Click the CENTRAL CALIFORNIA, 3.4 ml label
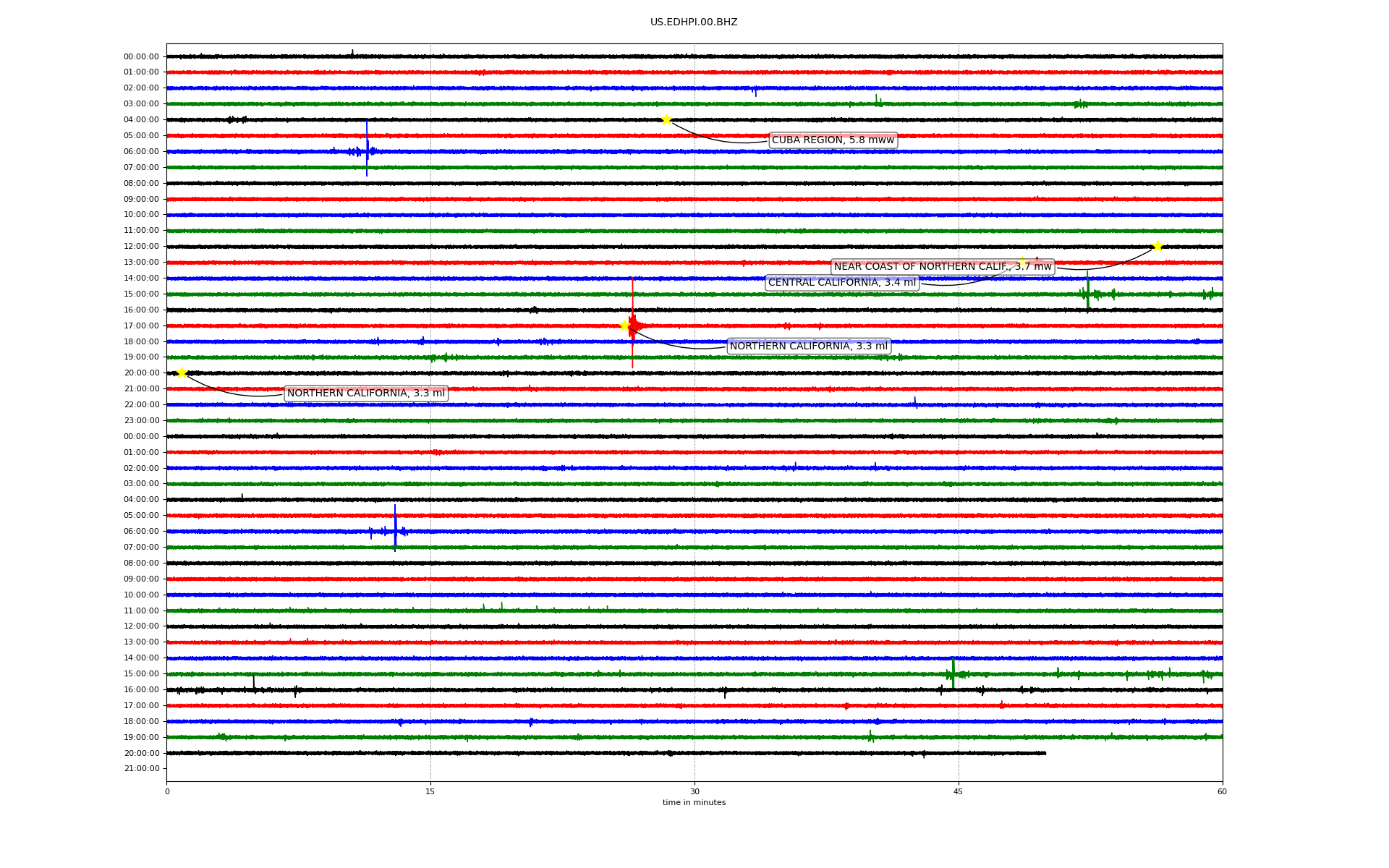Viewport: 1389px width, 868px height. (841, 283)
